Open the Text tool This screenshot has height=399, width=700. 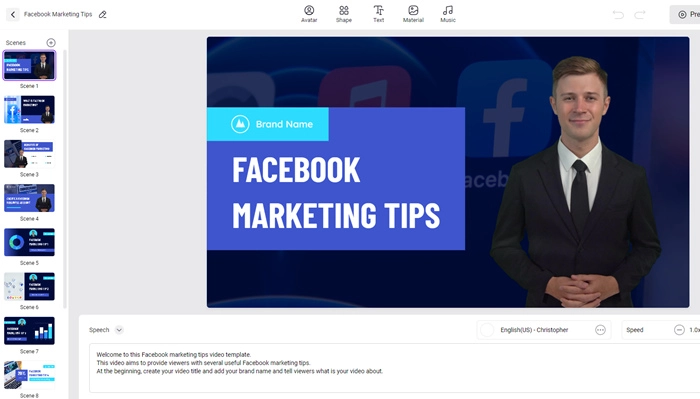pyautogui.click(x=379, y=14)
